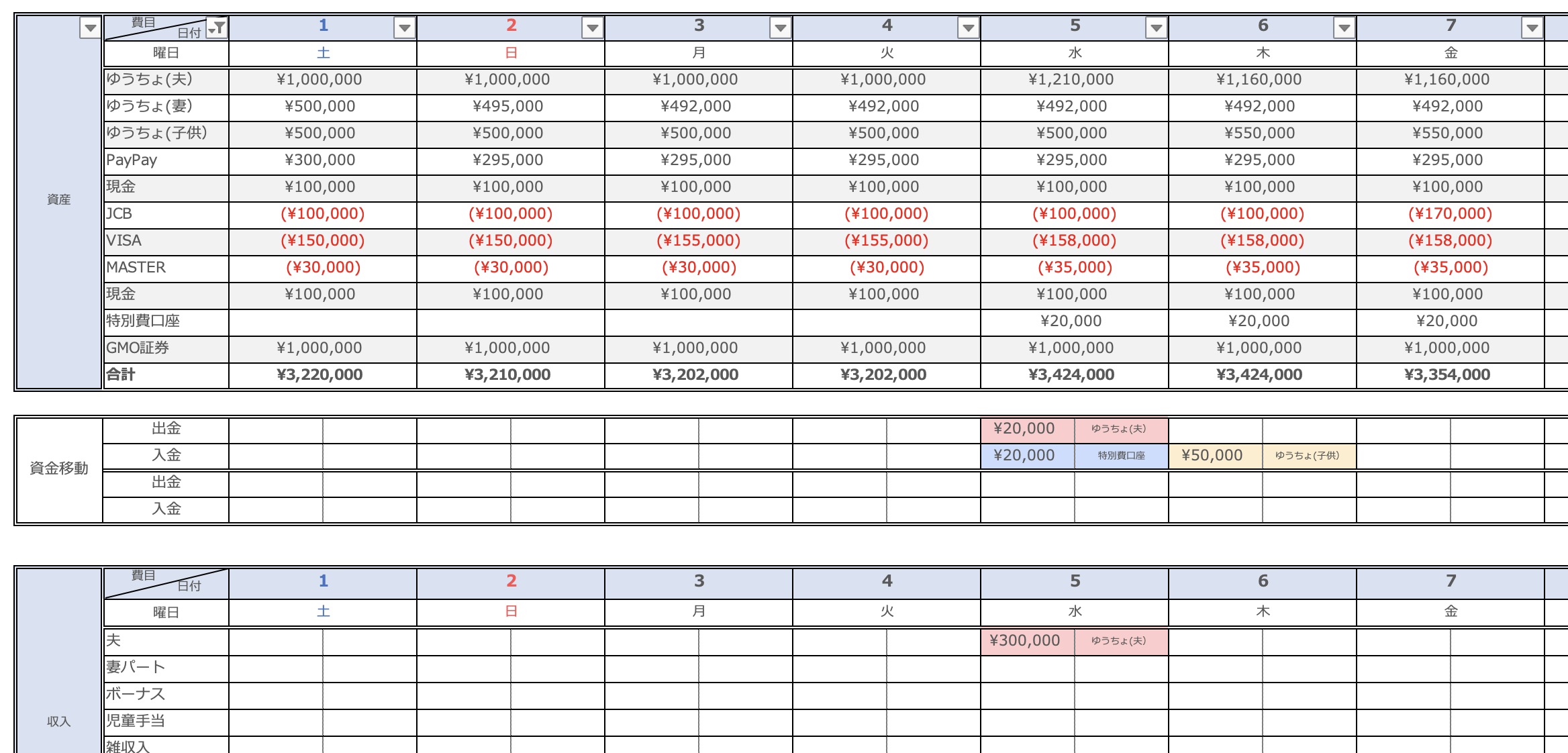Open the filter dropdown on column 1

pos(404,28)
